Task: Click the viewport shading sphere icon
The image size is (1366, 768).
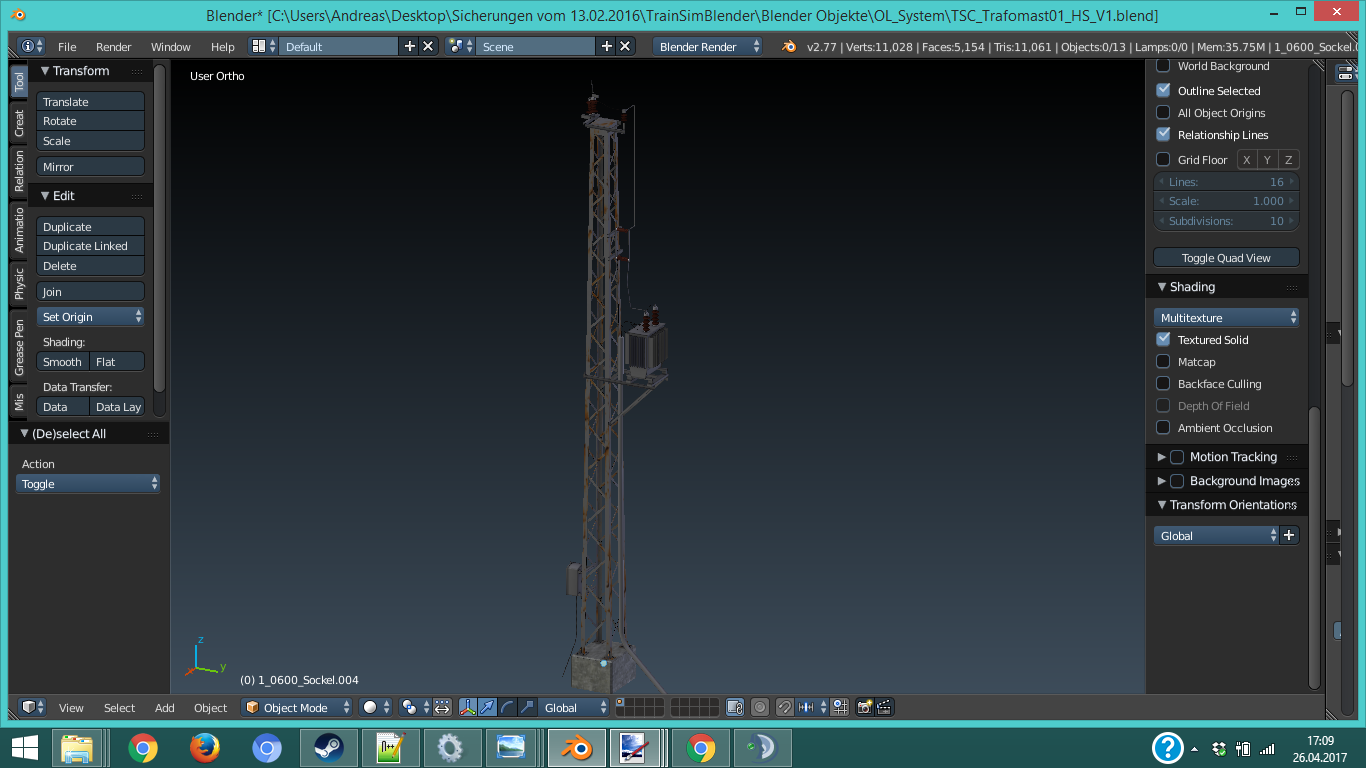Action: (x=370, y=707)
